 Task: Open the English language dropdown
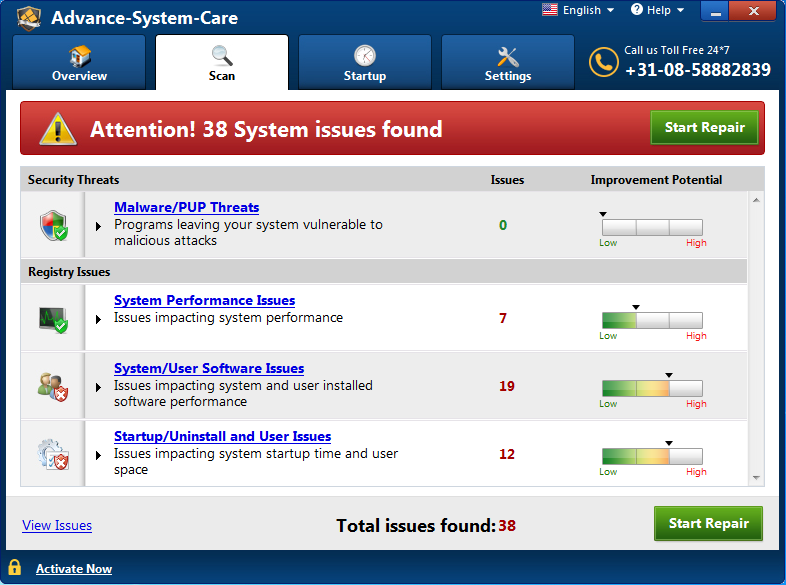pyautogui.click(x=587, y=10)
